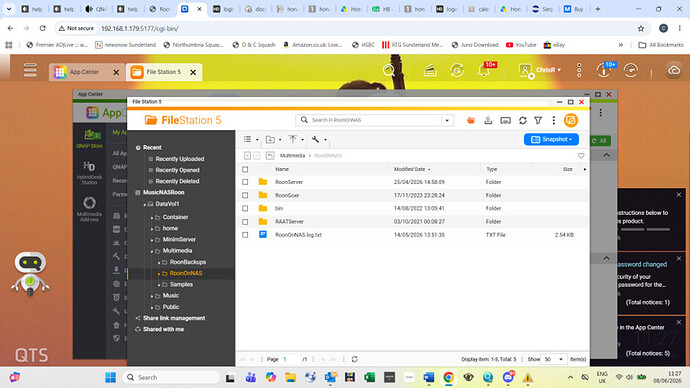Open the search options dropdown arrow
Viewport: 690px width, 388px height.
pyautogui.click(x=447, y=120)
